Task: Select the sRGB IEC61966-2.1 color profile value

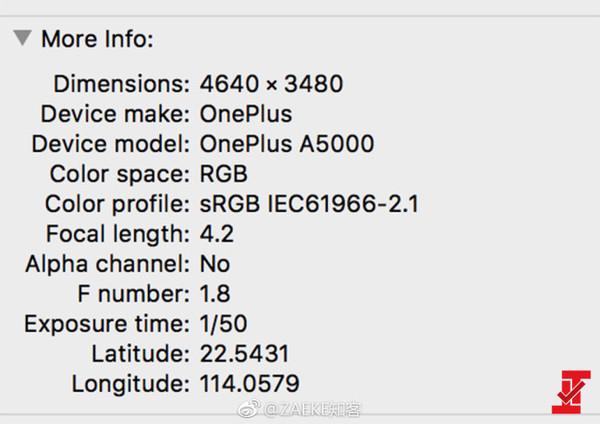Action: (x=309, y=204)
